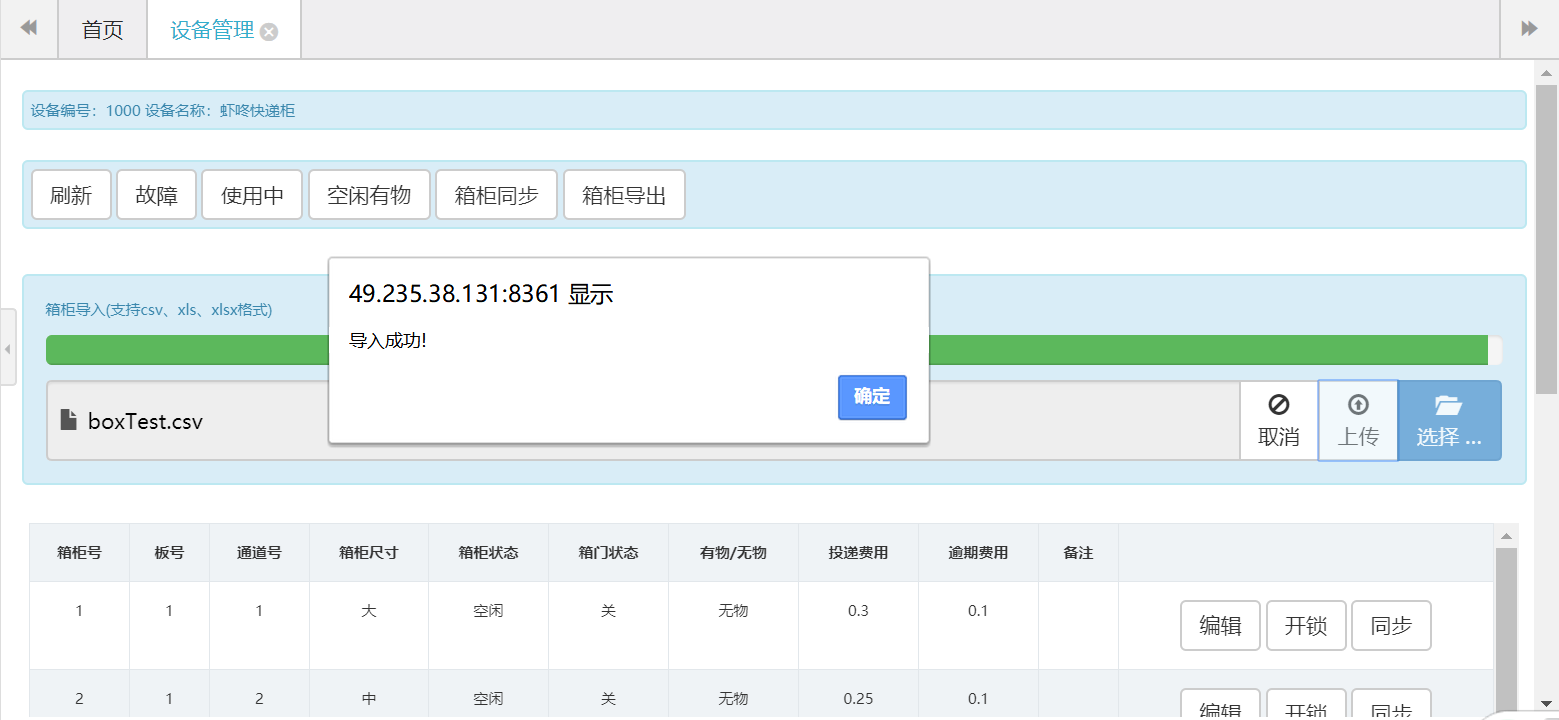The height and width of the screenshot is (720, 1559).
Task: Click the table scrollbar up arrow
Action: click(1506, 536)
